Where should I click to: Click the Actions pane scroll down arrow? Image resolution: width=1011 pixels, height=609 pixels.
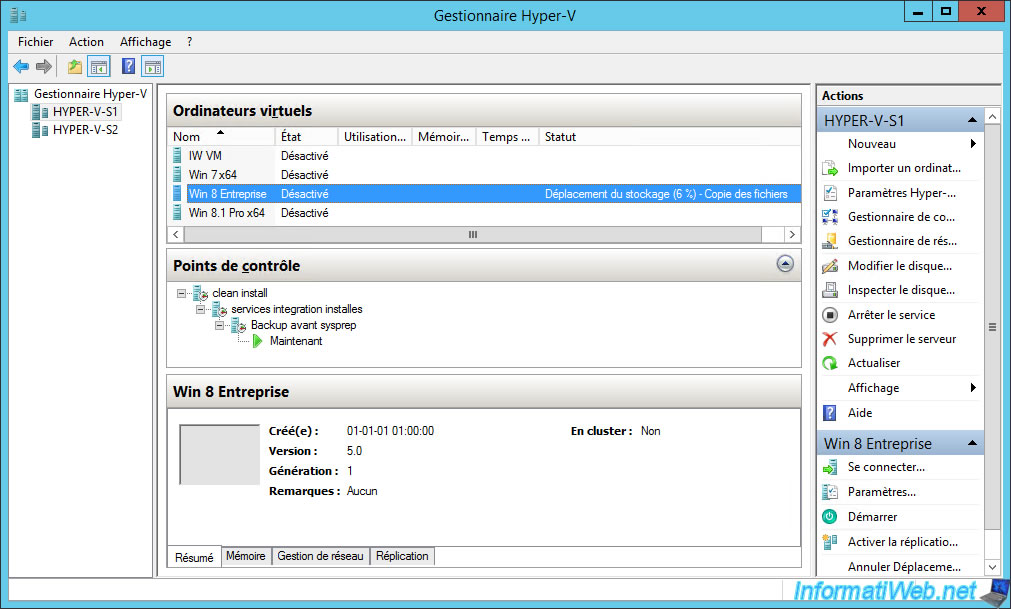tap(992, 567)
